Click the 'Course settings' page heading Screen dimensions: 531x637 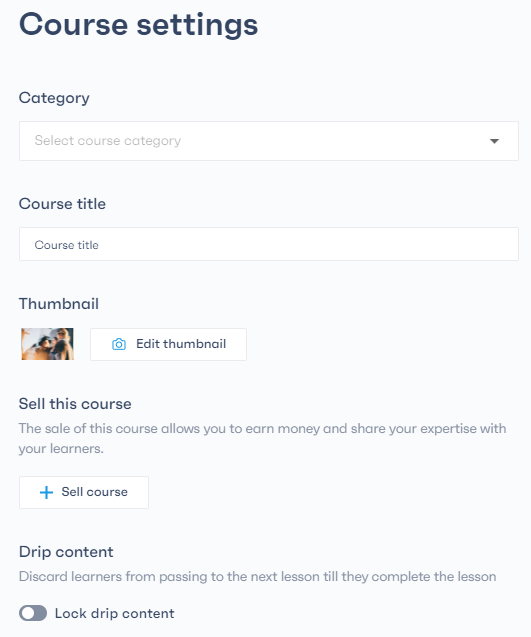pos(138,25)
